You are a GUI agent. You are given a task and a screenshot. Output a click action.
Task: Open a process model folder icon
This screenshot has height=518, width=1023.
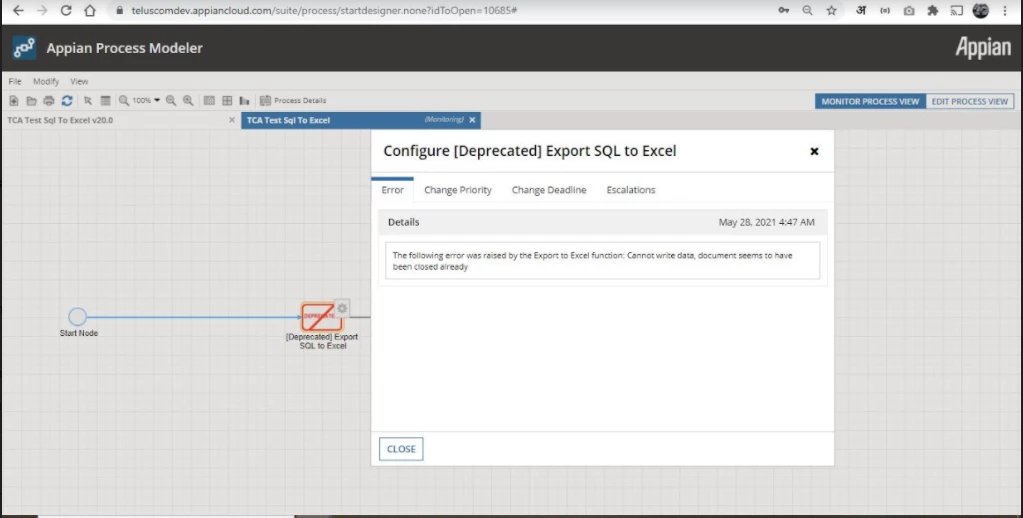point(31,100)
